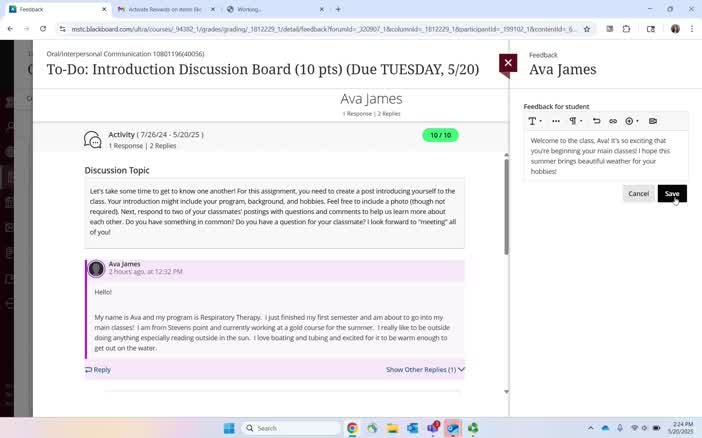Show hidden system tray icons
The width and height of the screenshot is (702, 438).
(591, 428)
